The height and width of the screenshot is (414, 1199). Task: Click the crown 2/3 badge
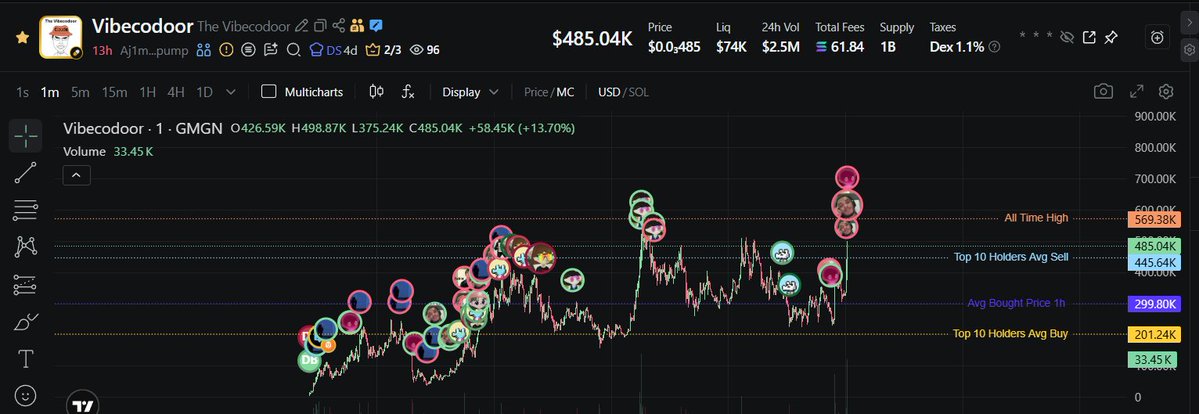[384, 50]
